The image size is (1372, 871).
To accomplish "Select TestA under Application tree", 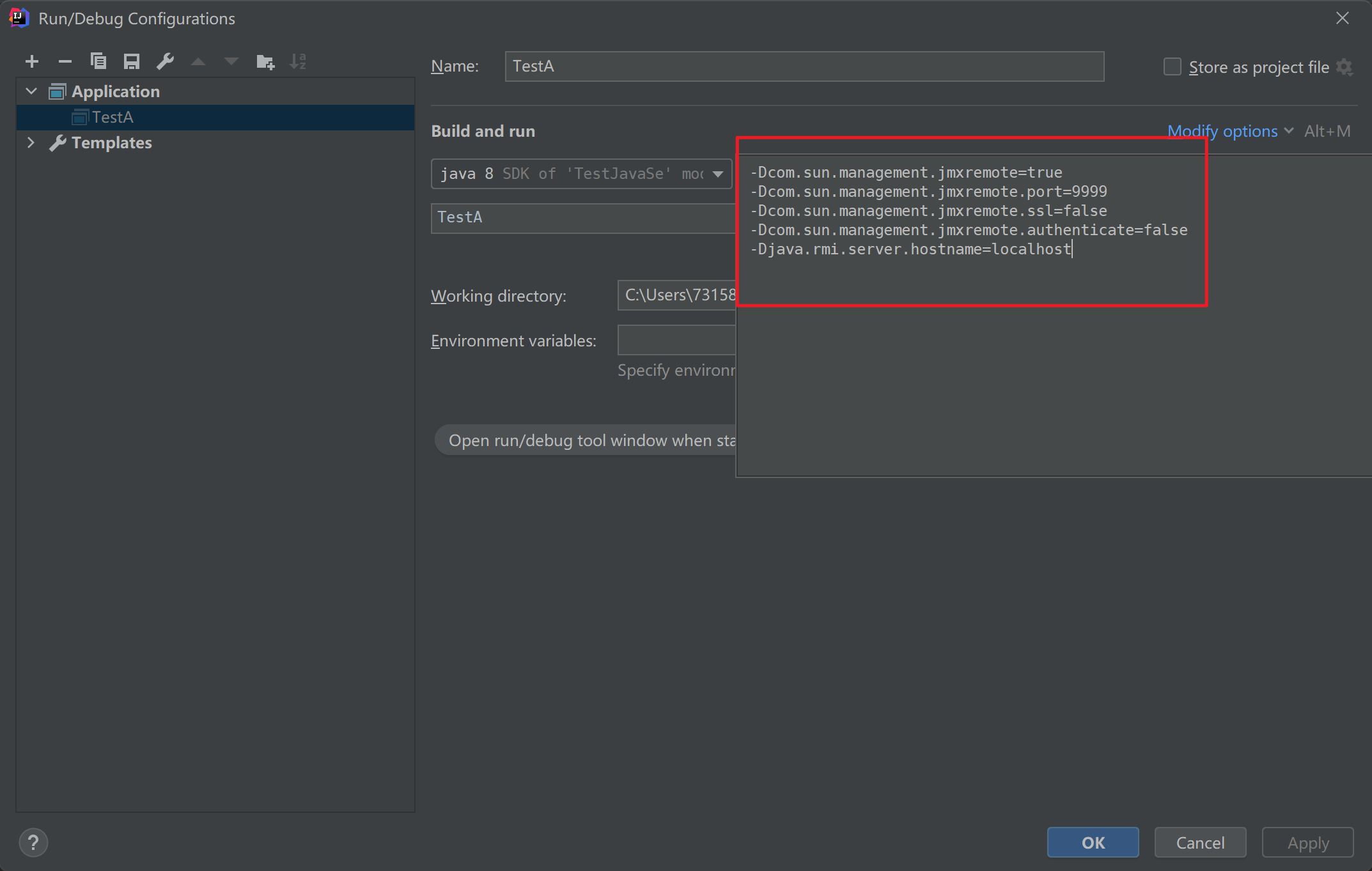I will 111,116.
